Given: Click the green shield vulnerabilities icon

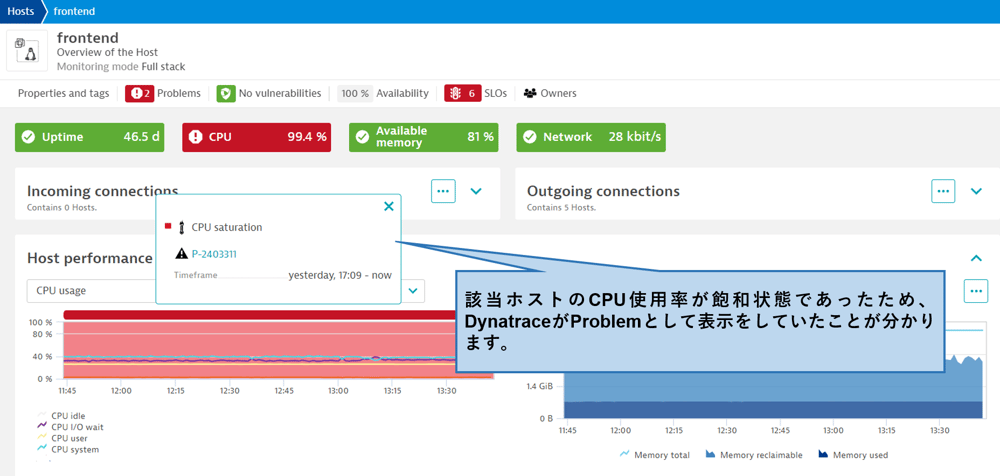Looking at the screenshot, I should (x=226, y=93).
